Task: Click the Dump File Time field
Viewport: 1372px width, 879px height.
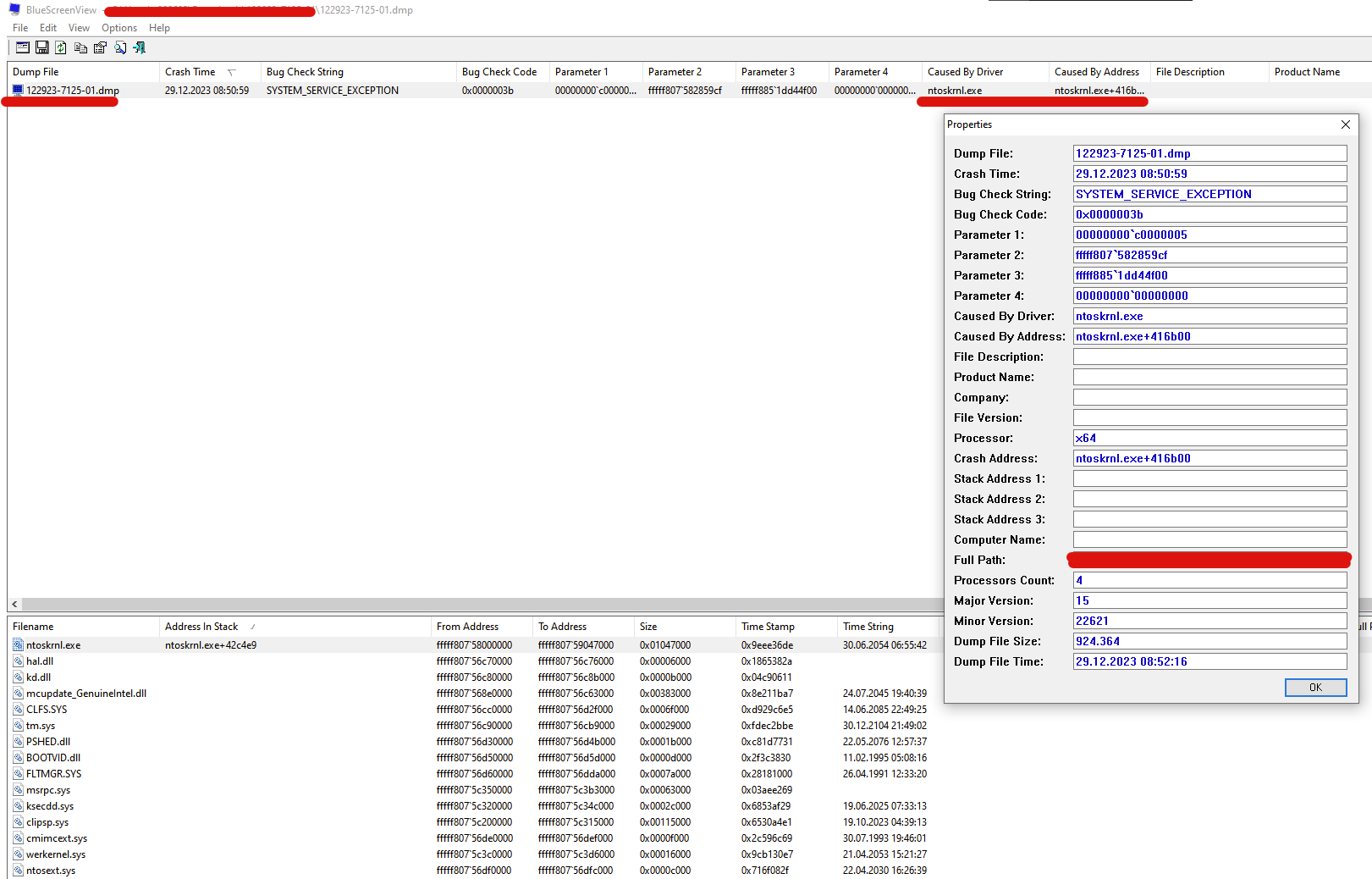Action: [1210, 661]
